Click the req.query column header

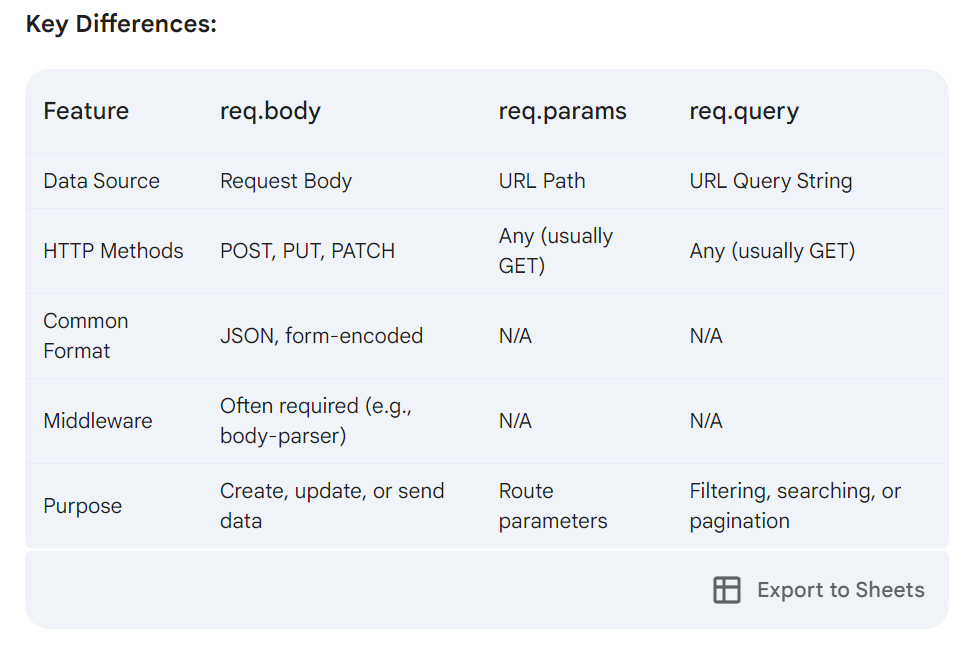coord(744,111)
